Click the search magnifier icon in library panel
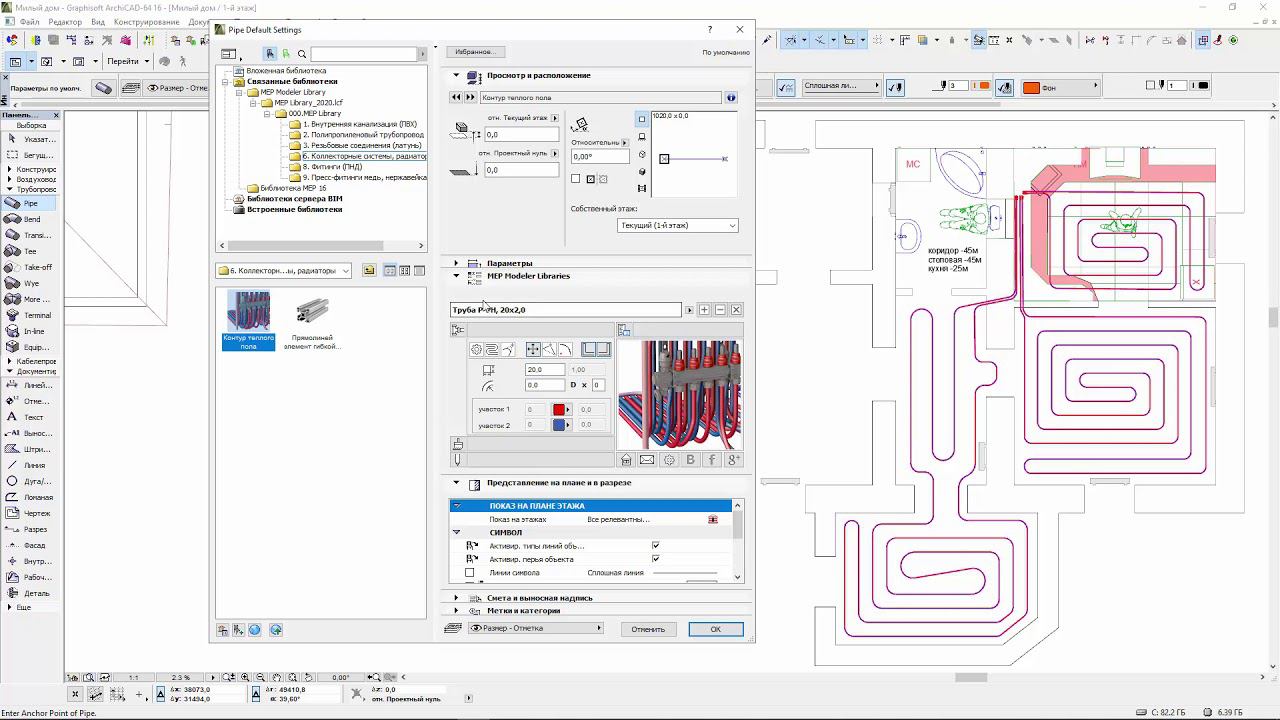 (302, 54)
